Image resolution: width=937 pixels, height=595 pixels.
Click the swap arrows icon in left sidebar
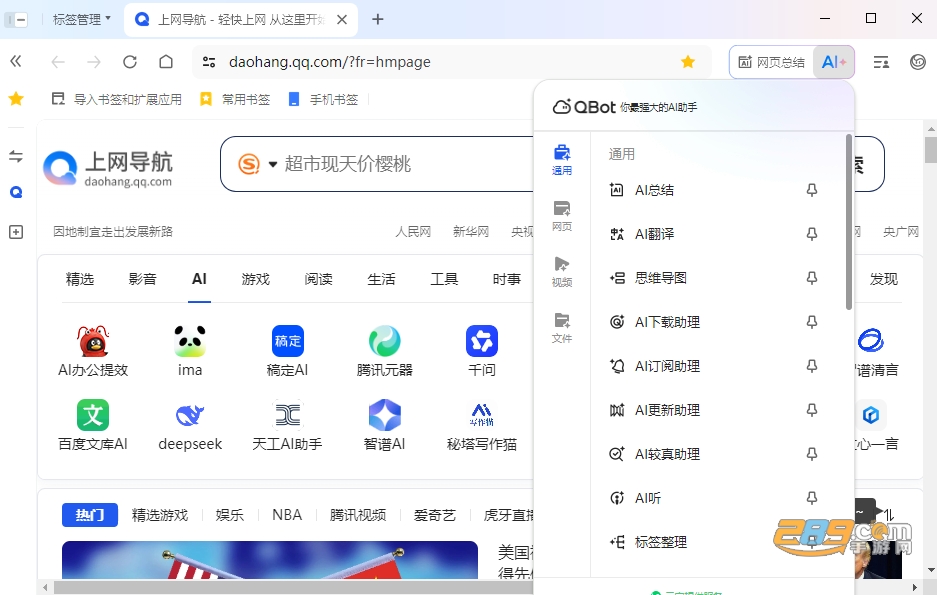coord(16,157)
